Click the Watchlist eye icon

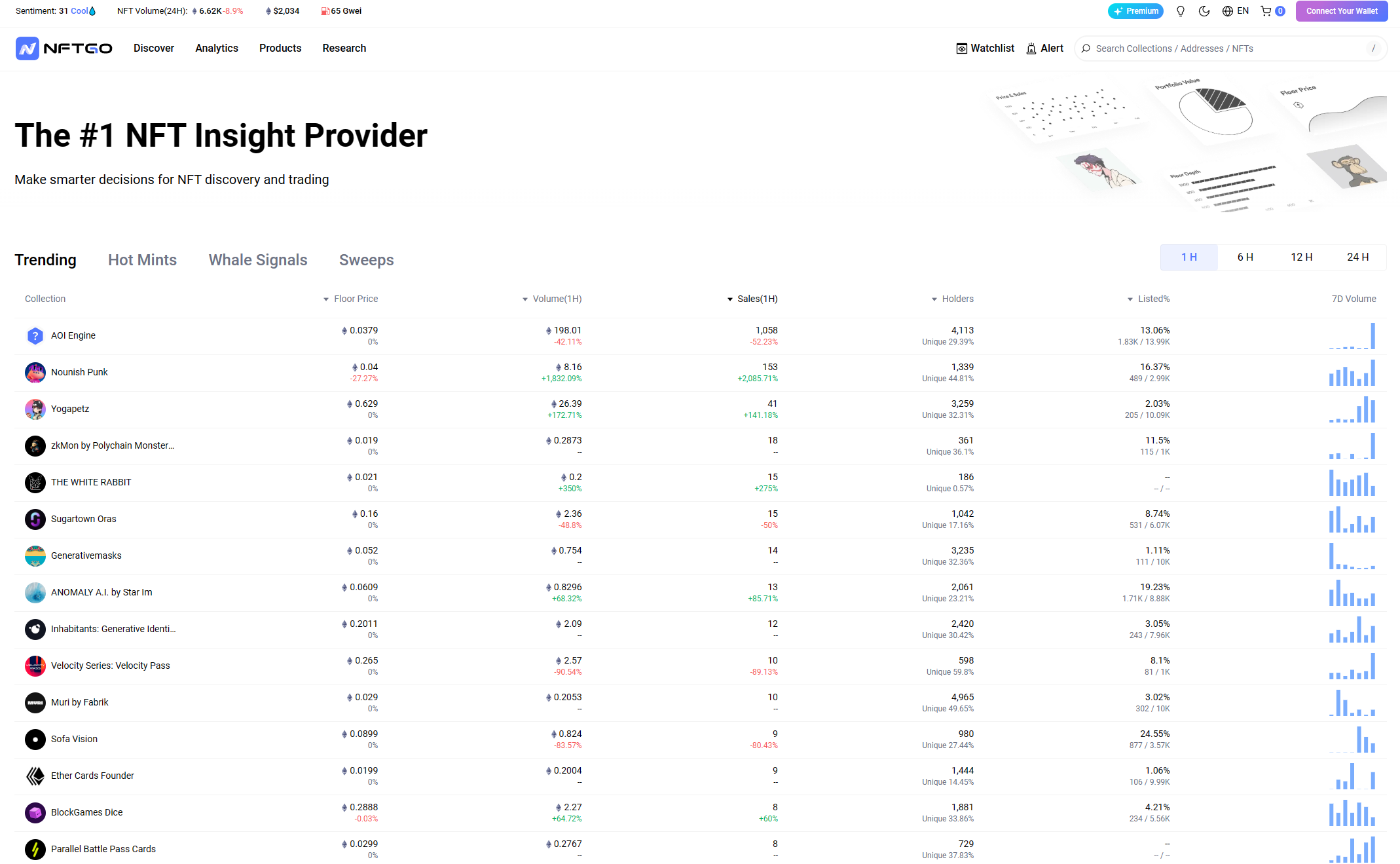[962, 48]
